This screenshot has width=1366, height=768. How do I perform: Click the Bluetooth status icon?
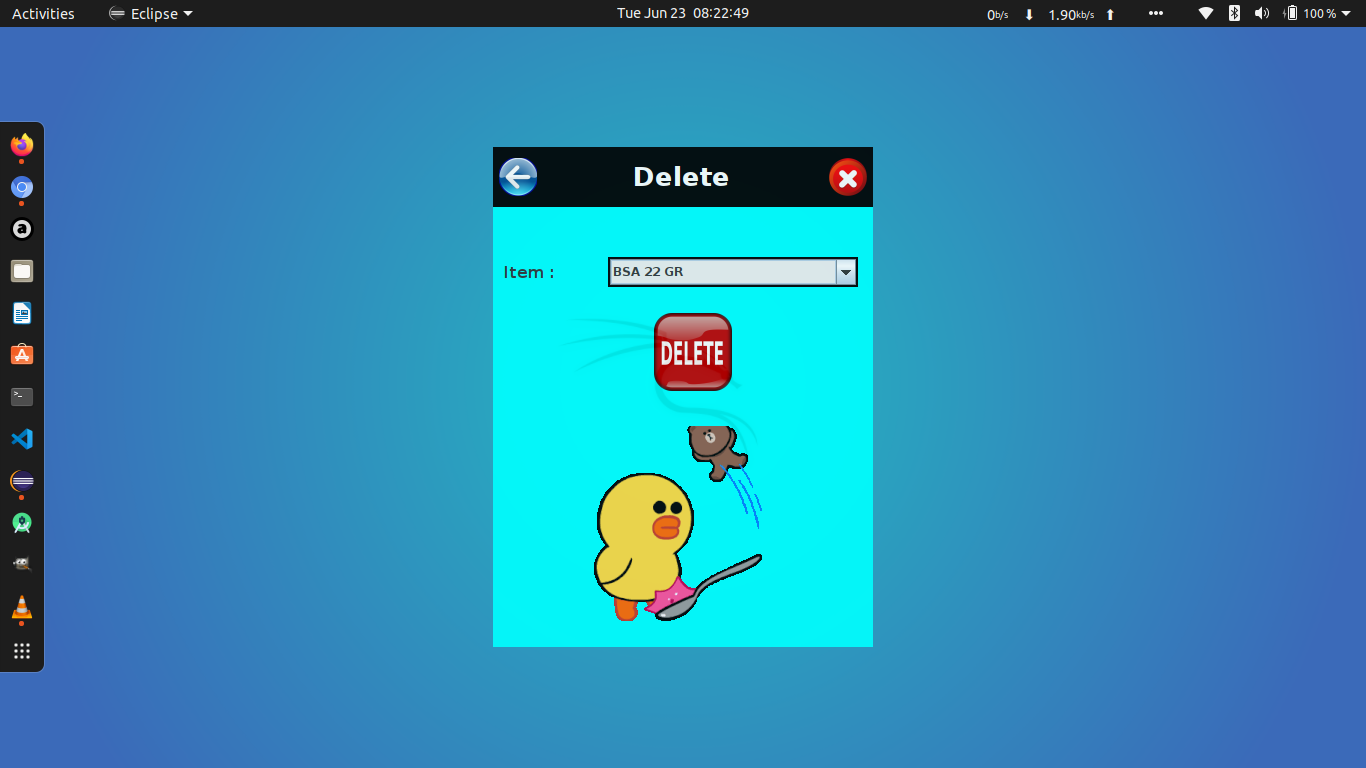[1234, 13]
